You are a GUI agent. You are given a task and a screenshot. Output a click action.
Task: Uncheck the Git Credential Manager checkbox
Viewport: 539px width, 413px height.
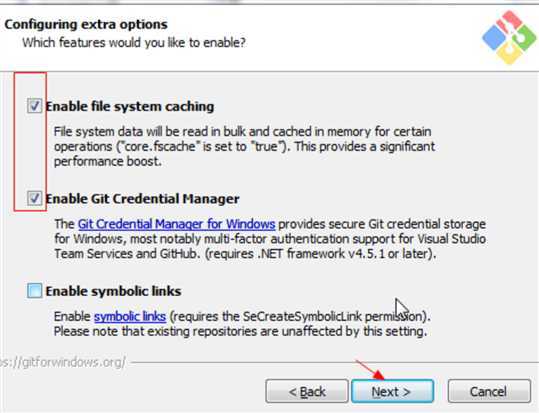[34, 198]
